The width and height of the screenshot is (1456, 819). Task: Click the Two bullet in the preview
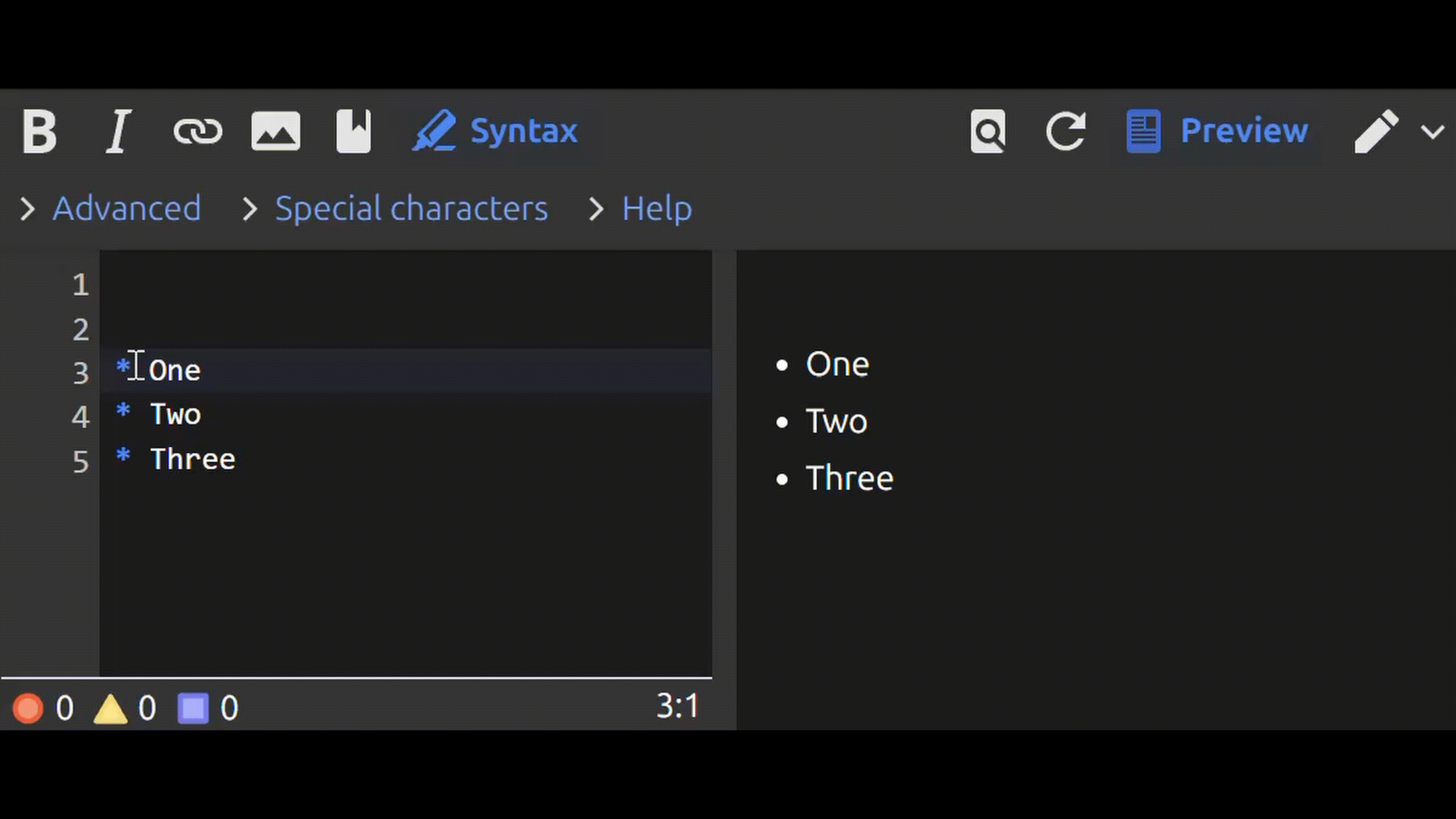tap(836, 421)
